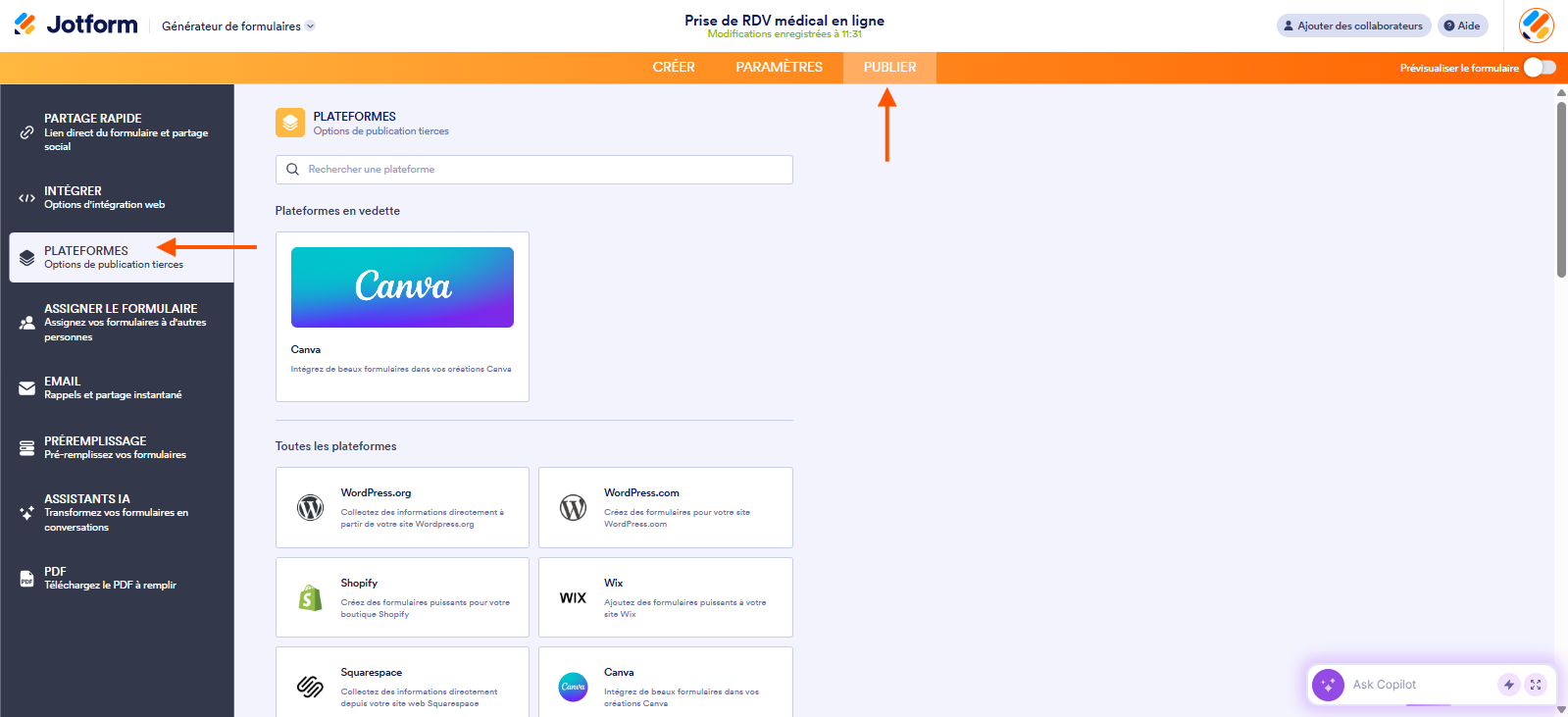
Task: Click the PDF sidebar icon
Action: pyautogui.click(x=25, y=578)
